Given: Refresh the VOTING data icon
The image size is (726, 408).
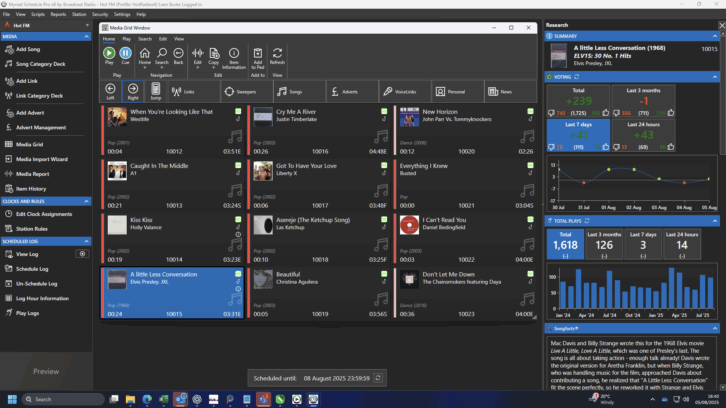Looking at the screenshot, I should [x=576, y=77].
